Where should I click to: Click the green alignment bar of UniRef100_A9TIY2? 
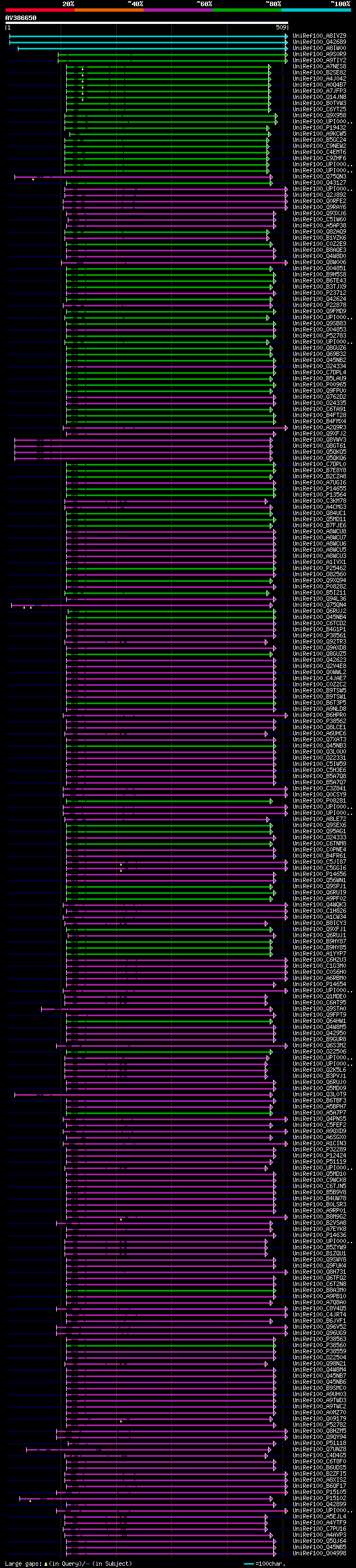173,60
